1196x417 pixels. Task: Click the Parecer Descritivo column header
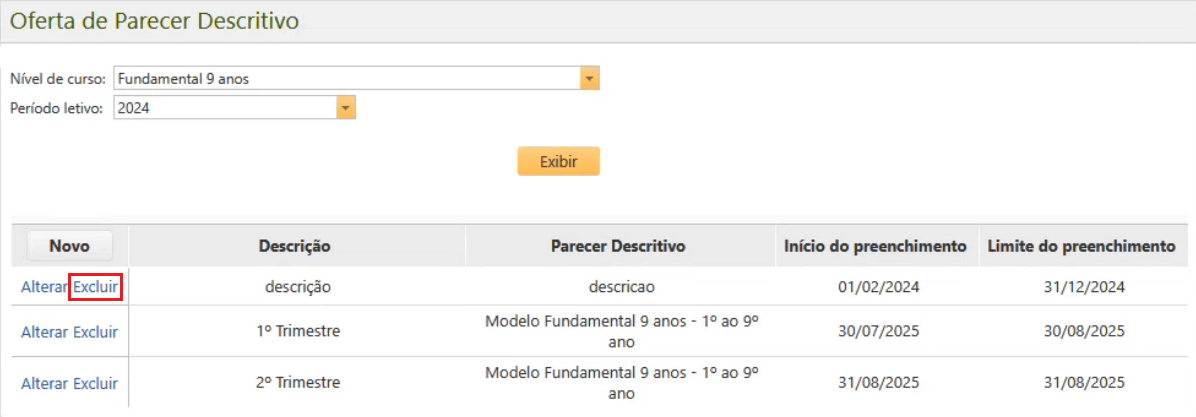click(618, 245)
